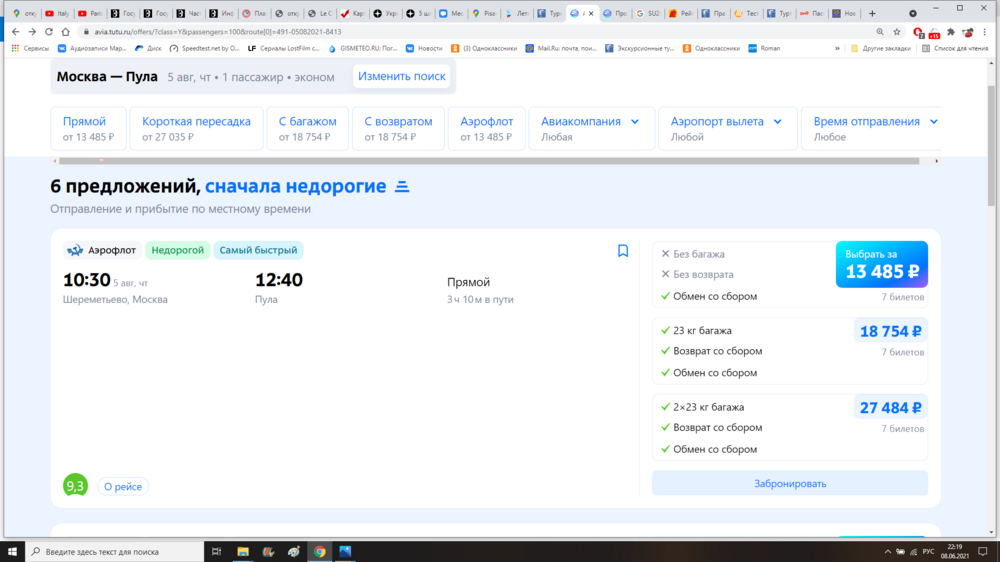Star this page in the address bar

[x=896, y=32]
